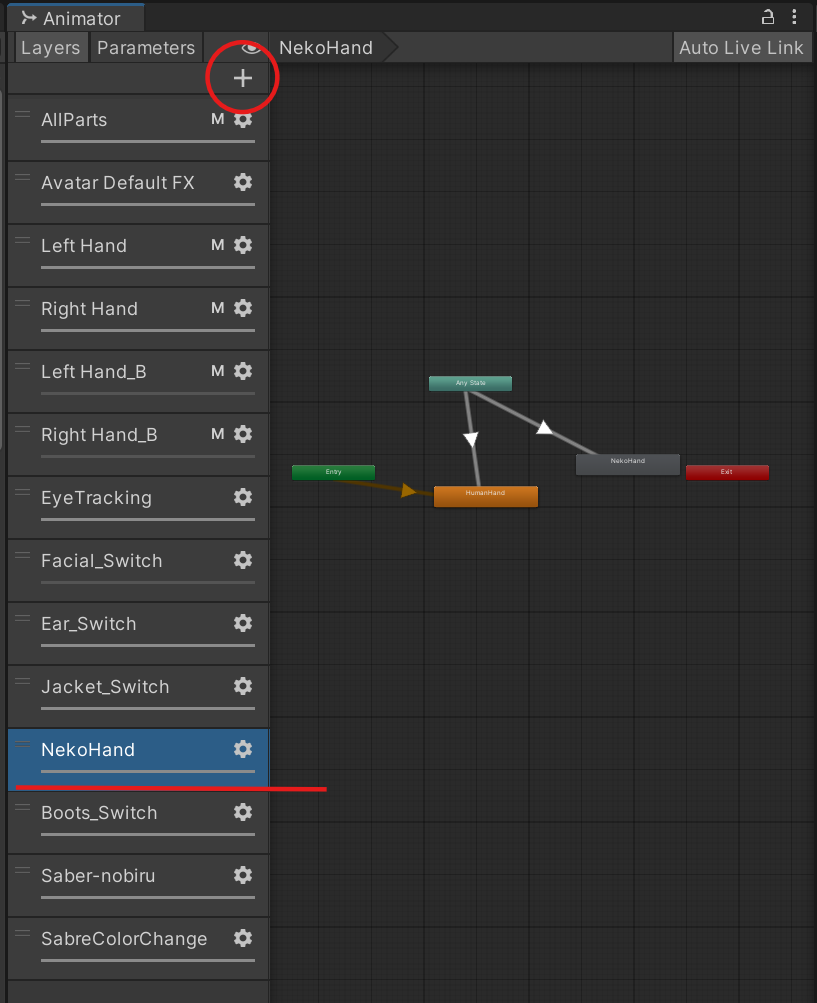This screenshot has width=817, height=1003.
Task: Click the NekoHand breadcrumb
Action: 326,48
